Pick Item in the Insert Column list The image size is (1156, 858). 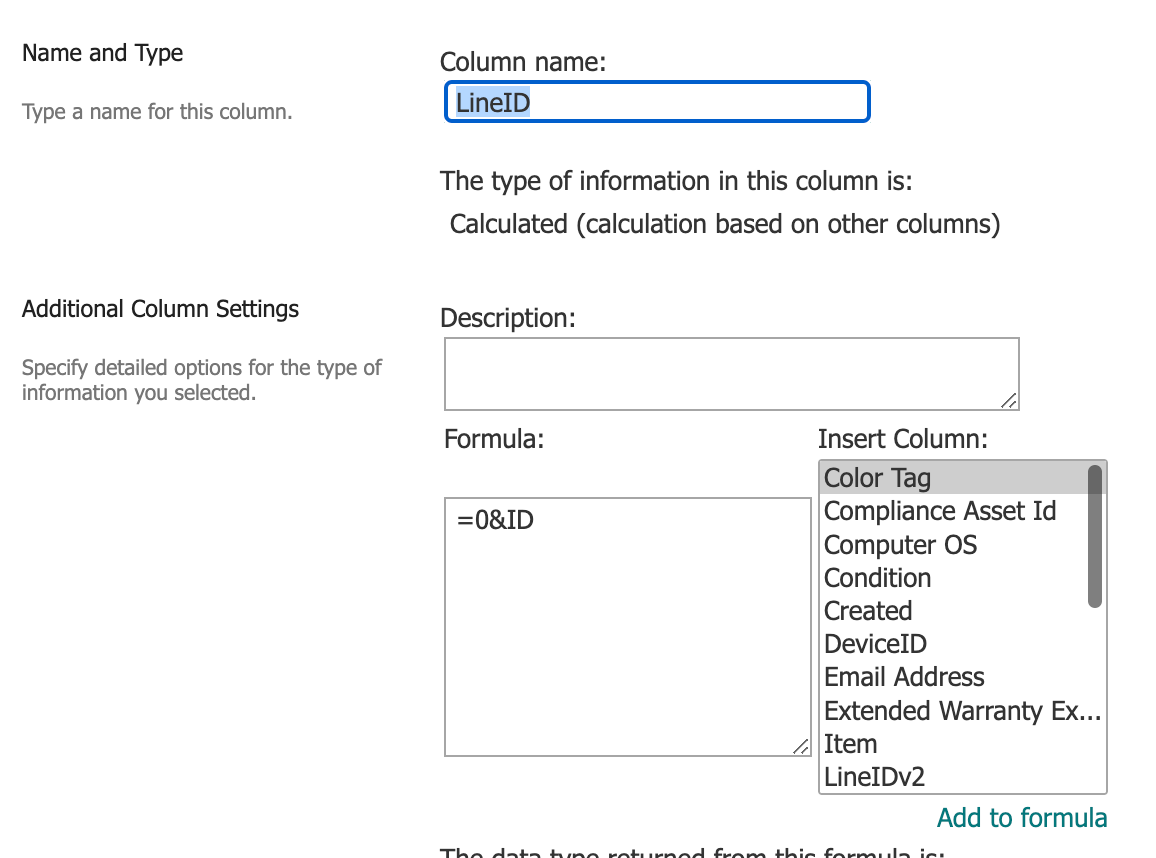[850, 744]
